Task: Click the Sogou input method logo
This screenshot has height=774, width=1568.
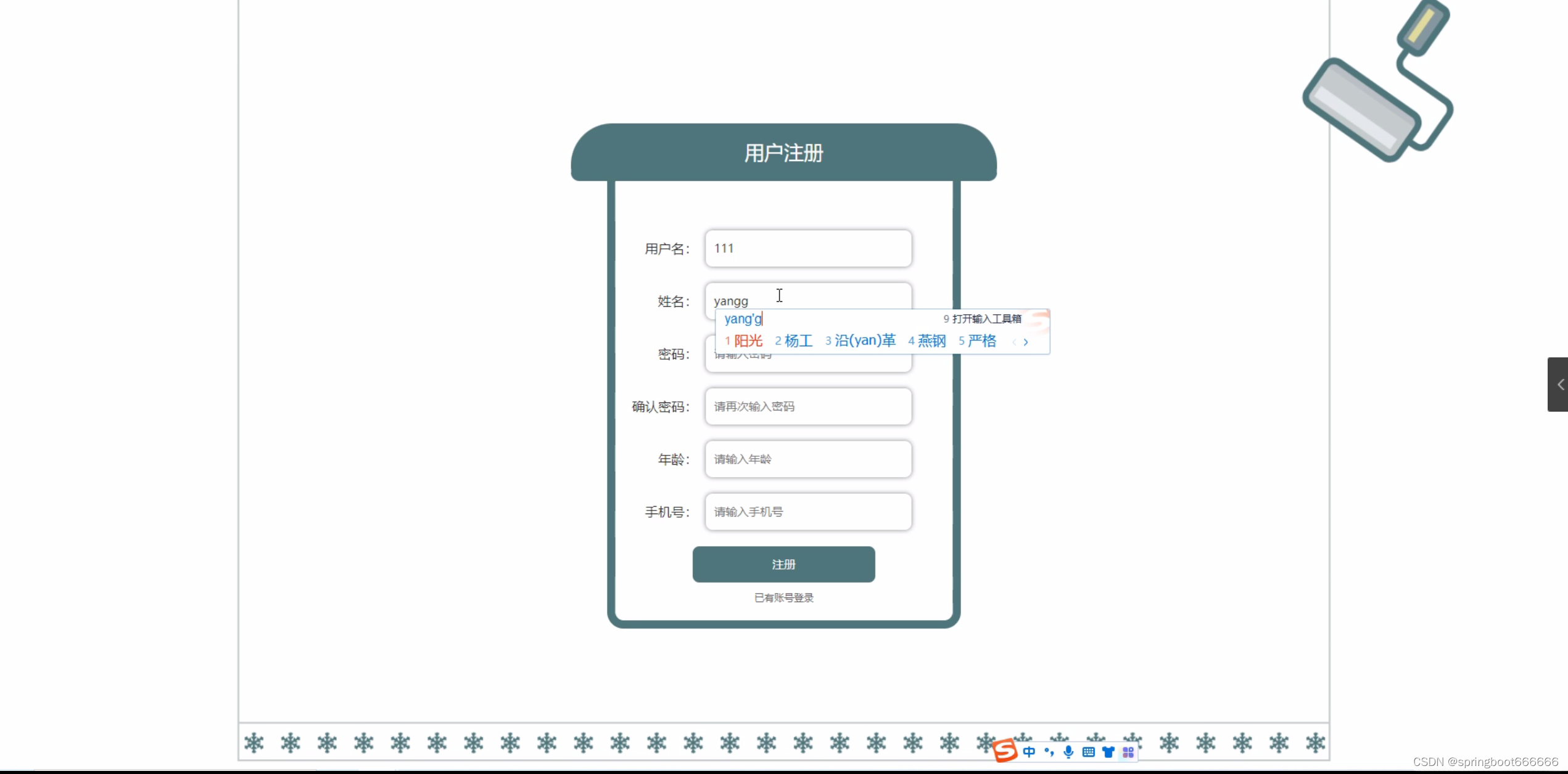Action: [1005, 751]
